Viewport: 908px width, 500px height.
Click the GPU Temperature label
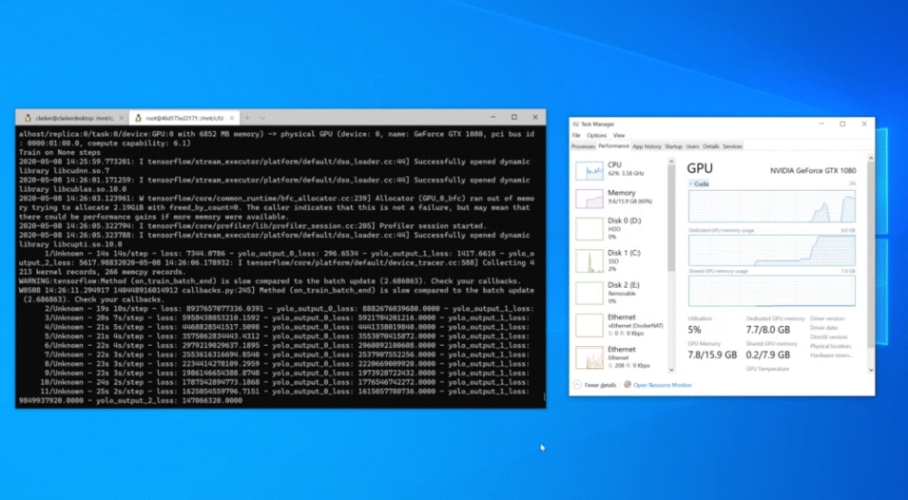point(767,368)
